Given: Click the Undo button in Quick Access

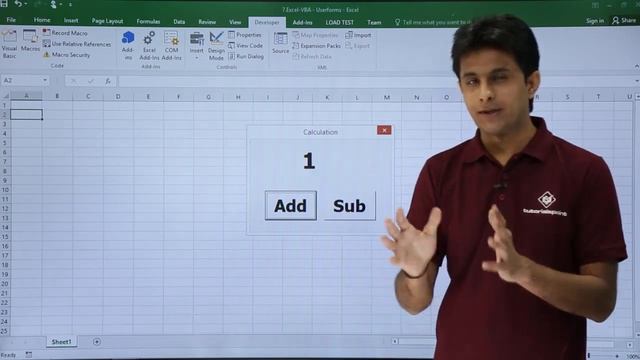Looking at the screenshot, I should [18, 4].
